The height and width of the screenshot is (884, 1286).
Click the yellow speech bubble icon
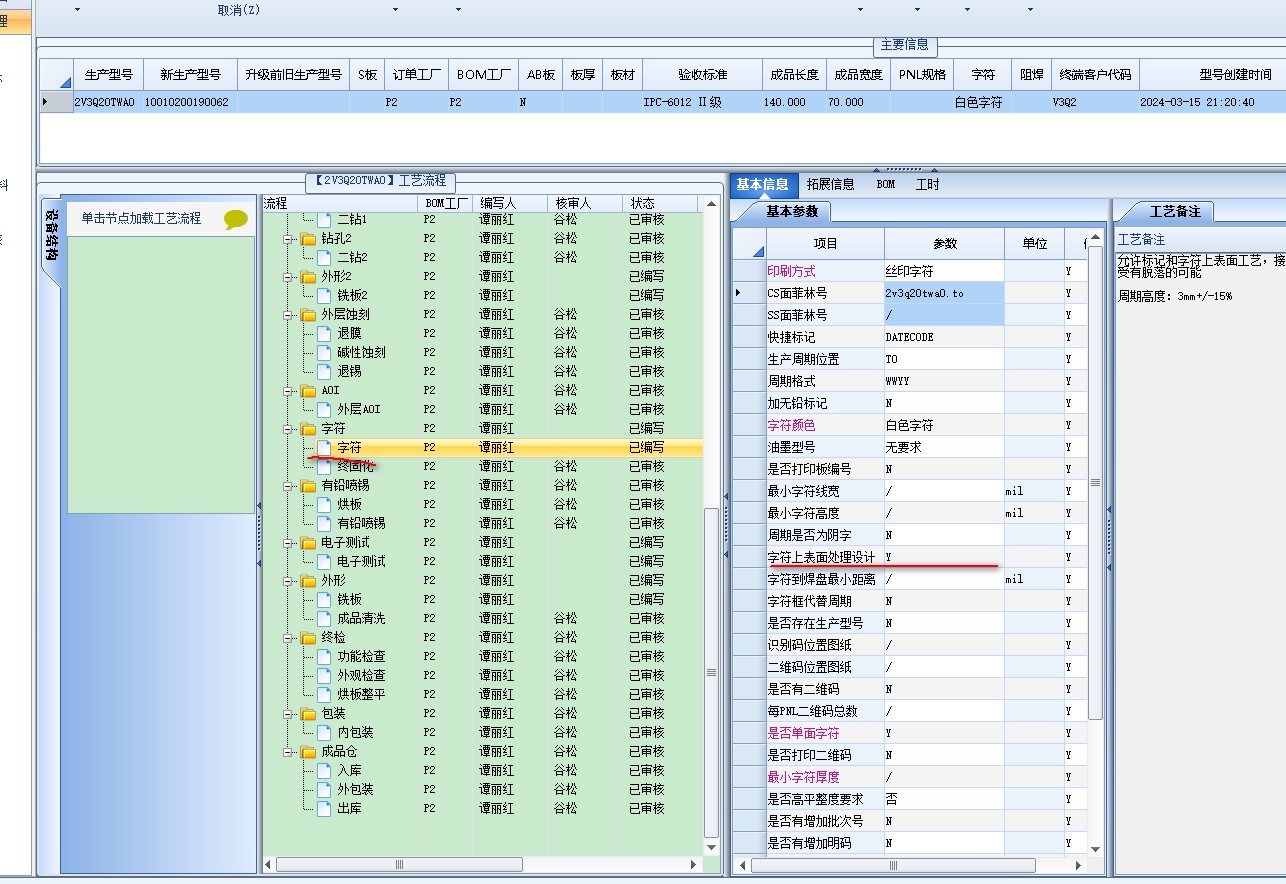(236, 219)
